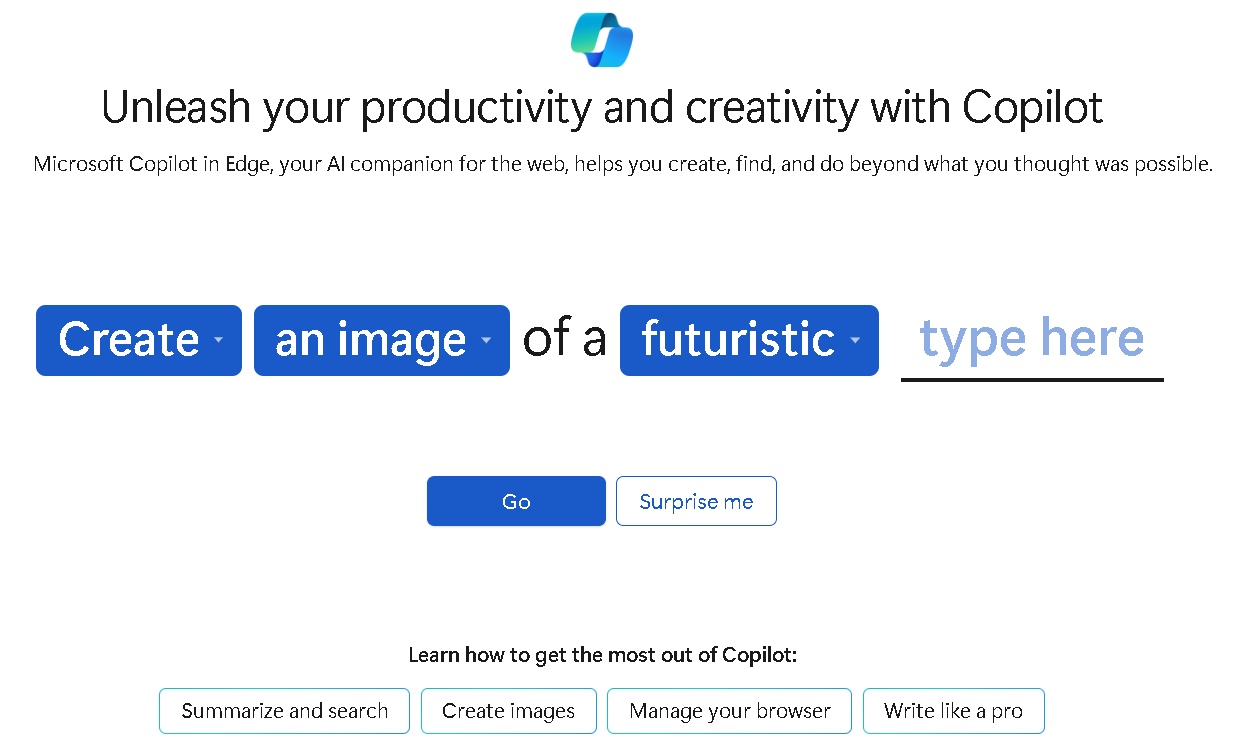The width and height of the screenshot is (1244, 746).
Task: Choose another adjective via the futuristic selector
Action: point(749,340)
